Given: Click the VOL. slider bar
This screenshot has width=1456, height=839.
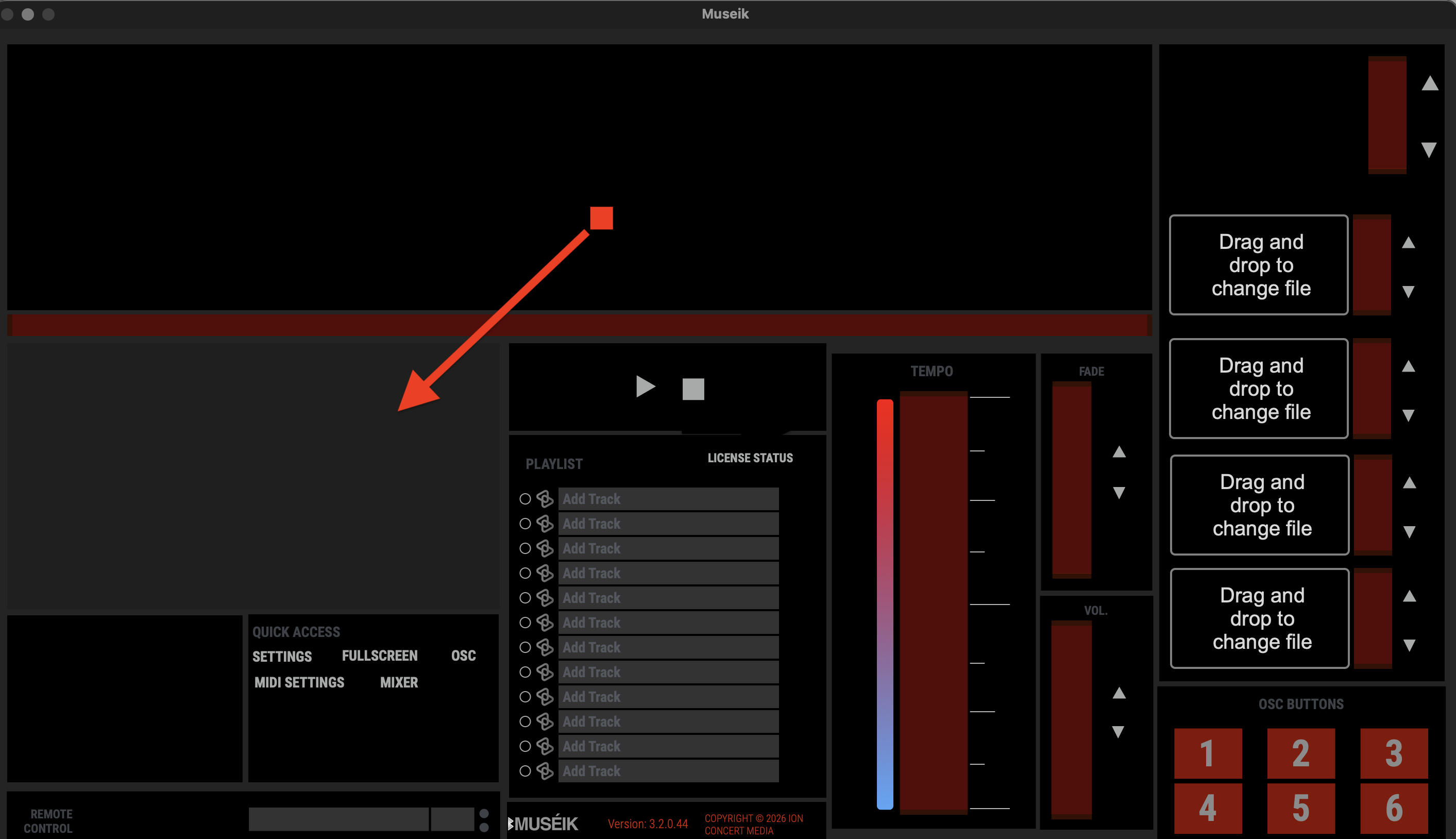Looking at the screenshot, I should pos(1071,720).
